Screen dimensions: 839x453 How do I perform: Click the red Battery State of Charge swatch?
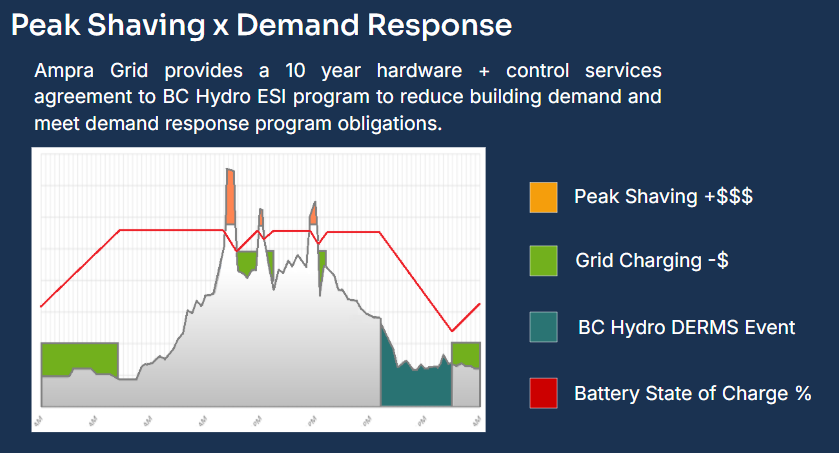tap(543, 394)
